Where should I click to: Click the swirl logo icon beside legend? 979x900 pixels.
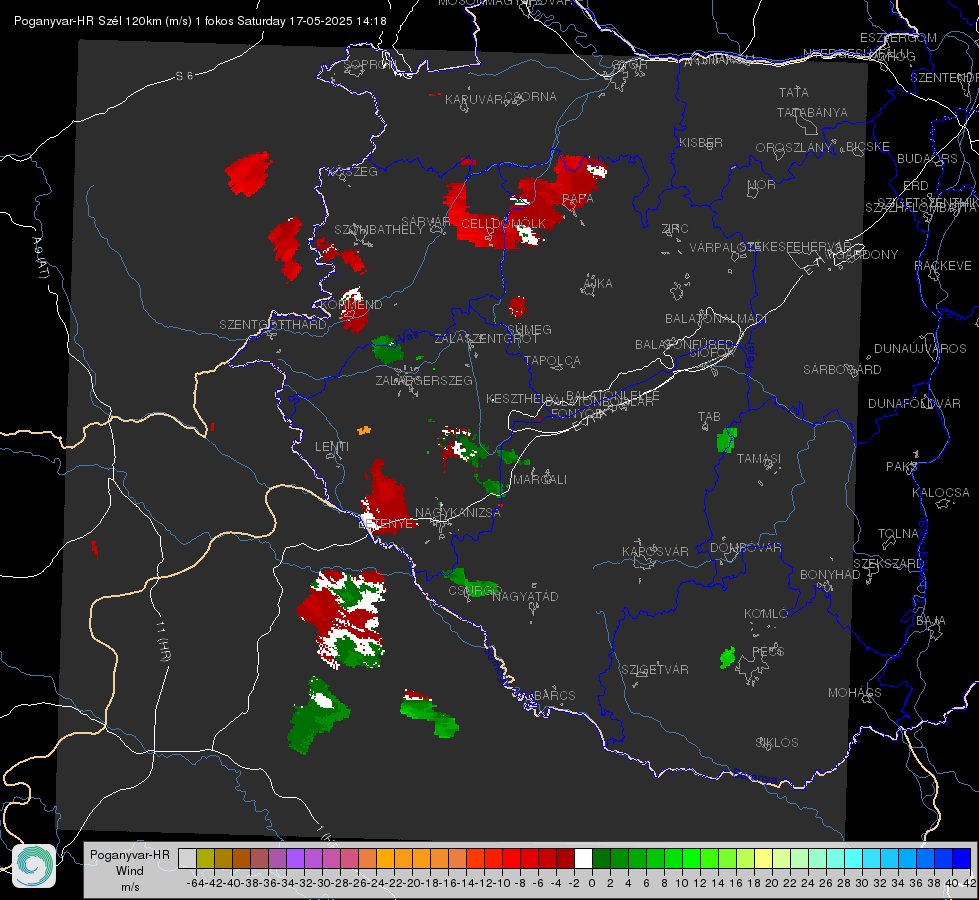point(34,866)
